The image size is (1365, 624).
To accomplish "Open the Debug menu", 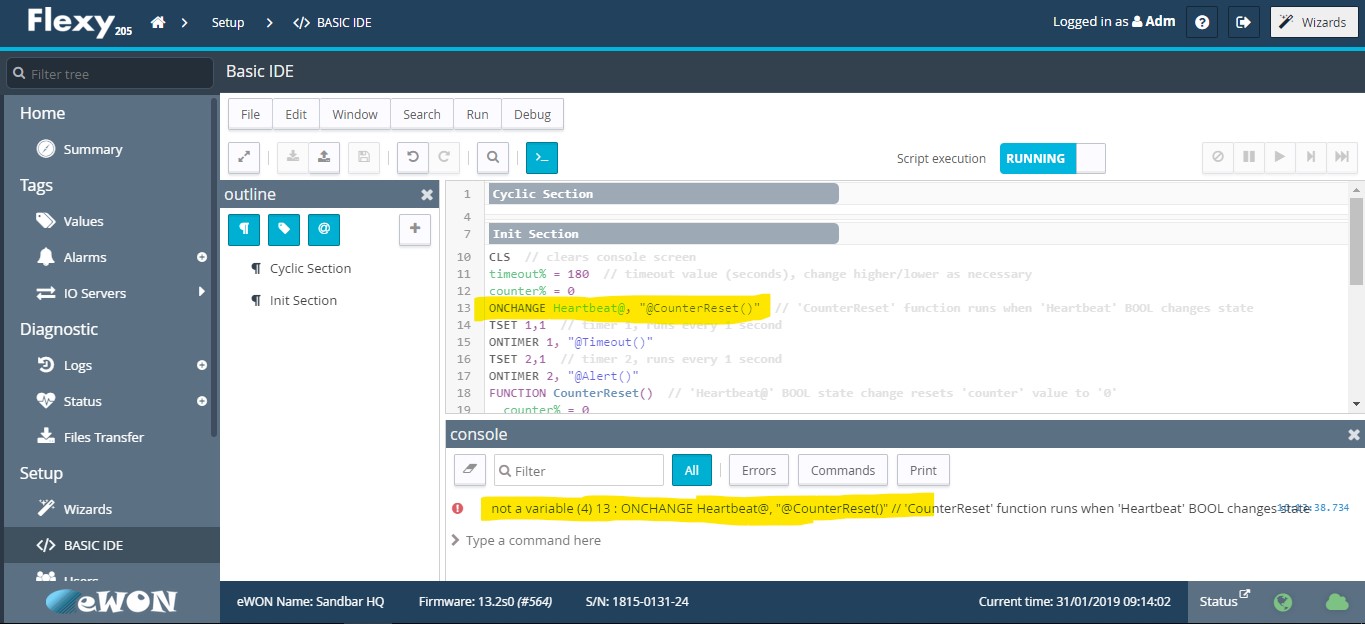I will tap(532, 113).
